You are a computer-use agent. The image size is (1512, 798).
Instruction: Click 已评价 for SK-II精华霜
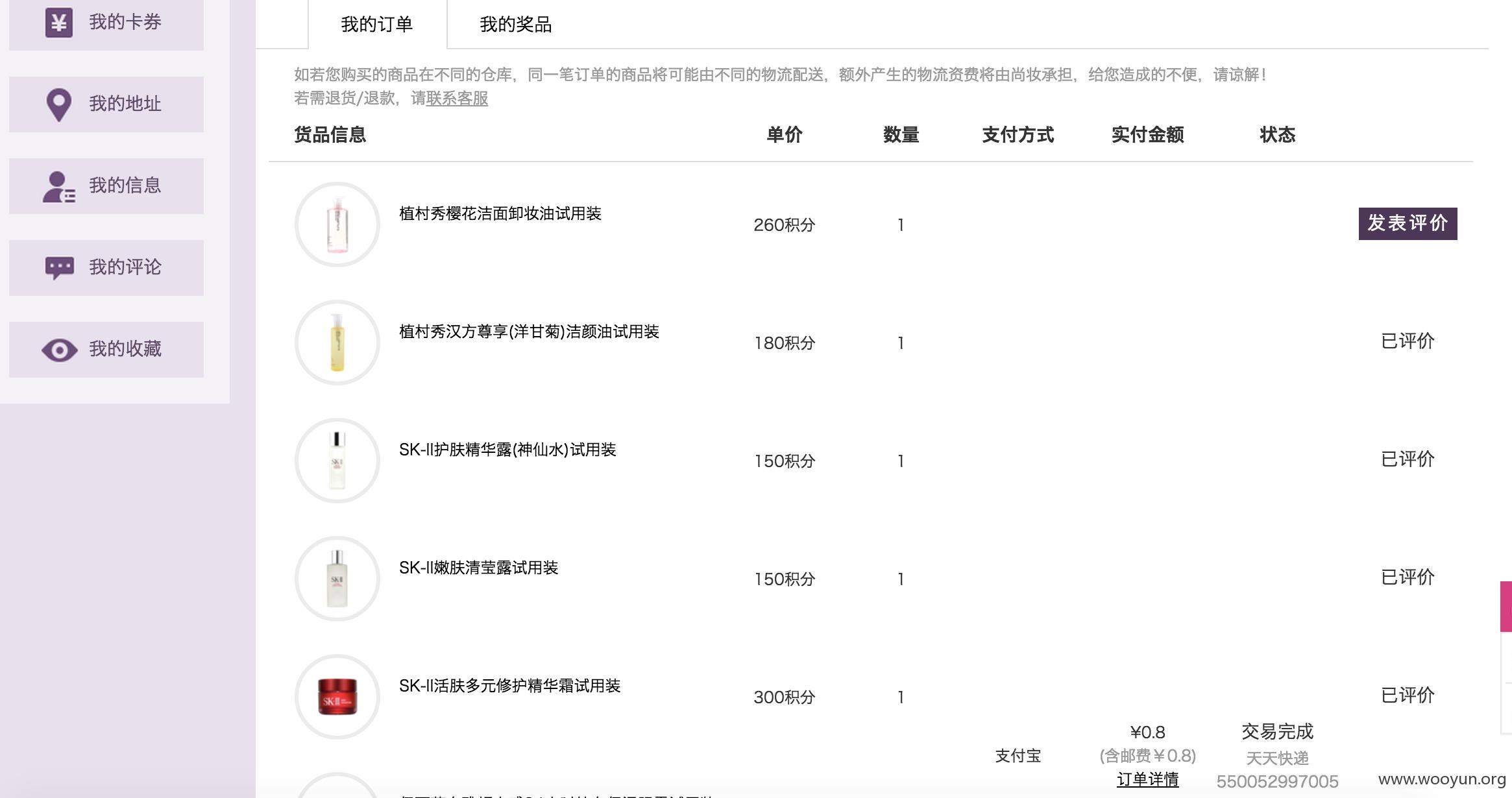click(1408, 695)
